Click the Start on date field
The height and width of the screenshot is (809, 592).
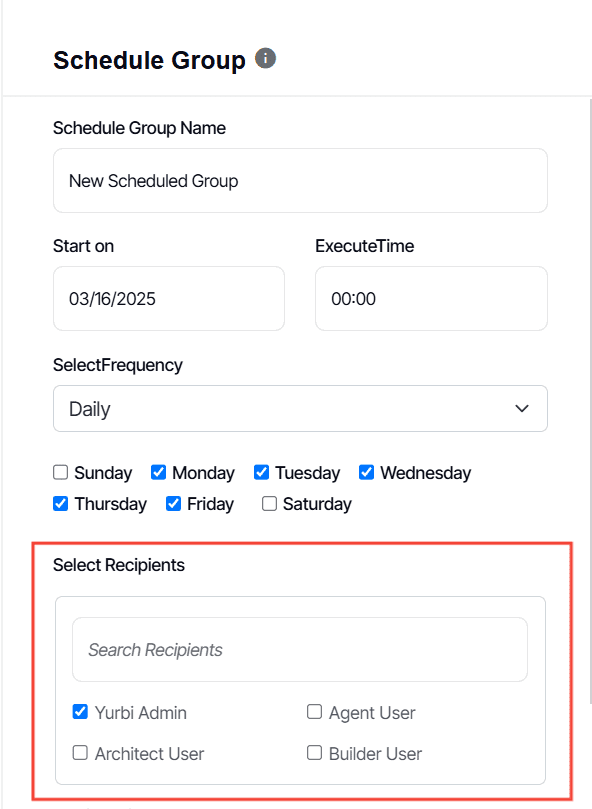tap(168, 298)
